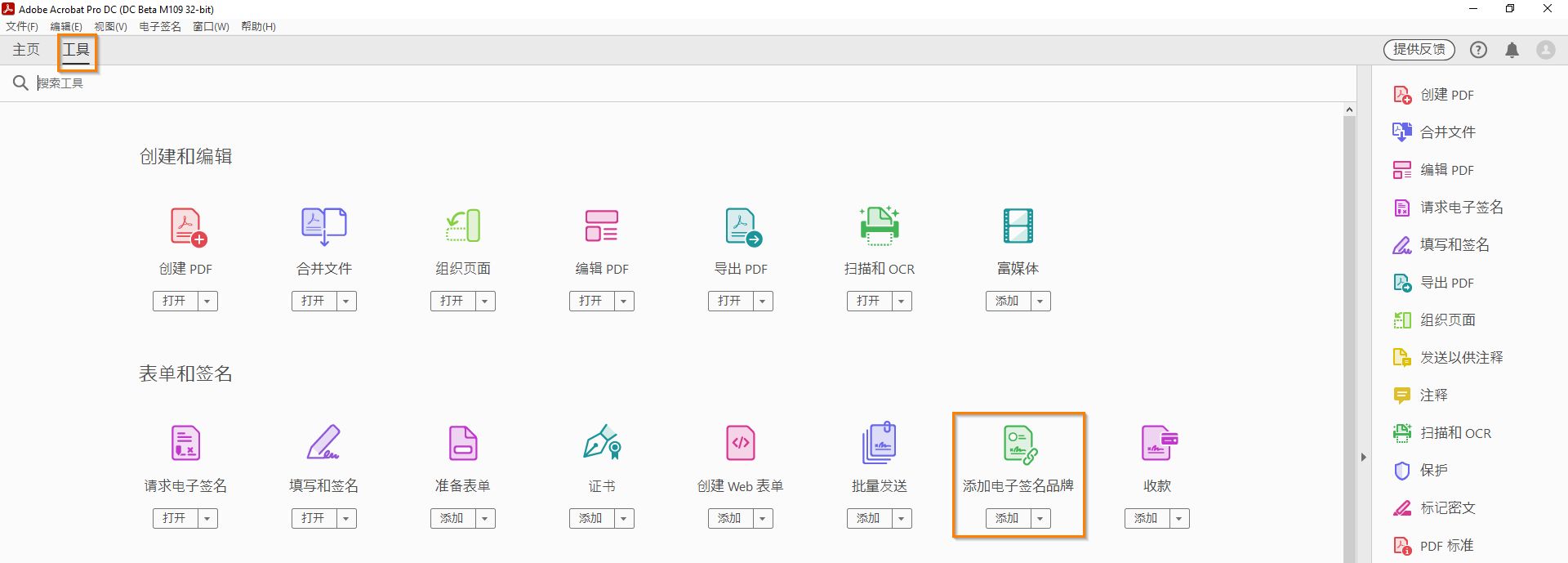This screenshot has height=563, width=1568.
Task: Open 组织页面 from the right sidebar
Action: (x=1434, y=320)
